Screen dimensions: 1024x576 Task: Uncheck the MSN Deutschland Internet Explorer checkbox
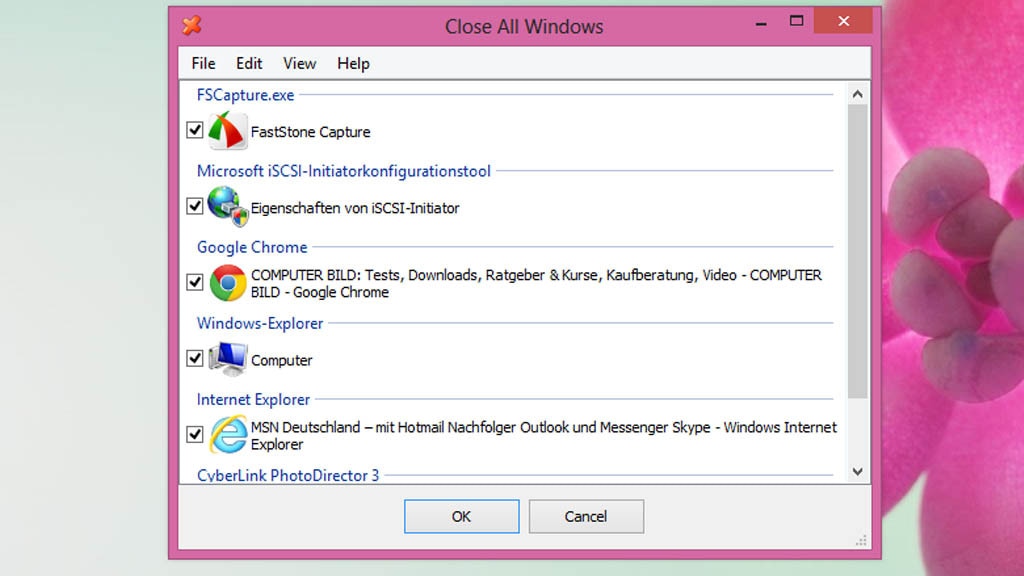195,434
